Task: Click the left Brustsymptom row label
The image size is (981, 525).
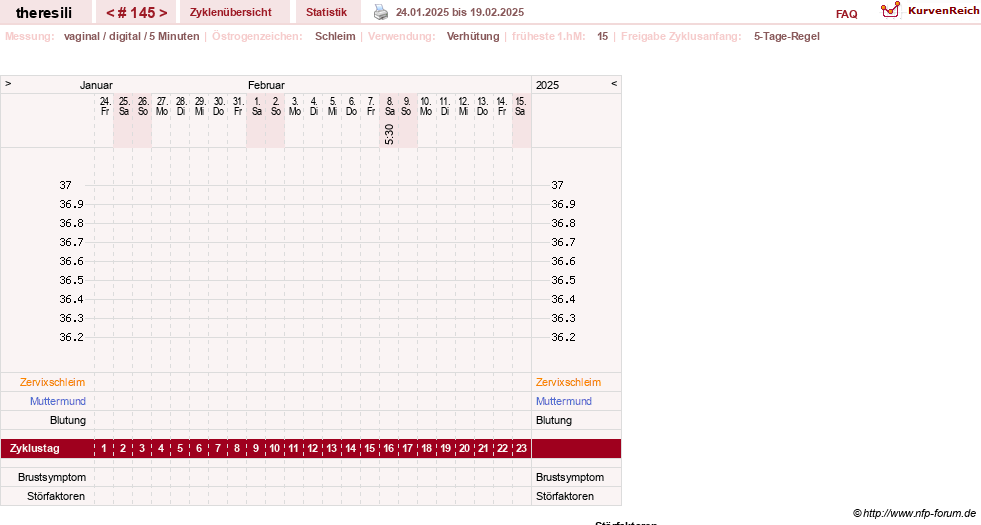Action: 52,477
